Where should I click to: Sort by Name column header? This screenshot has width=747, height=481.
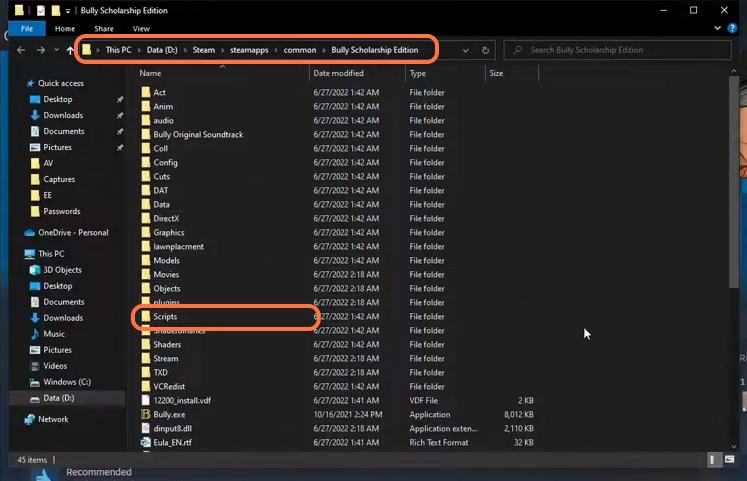pyautogui.click(x=150, y=73)
